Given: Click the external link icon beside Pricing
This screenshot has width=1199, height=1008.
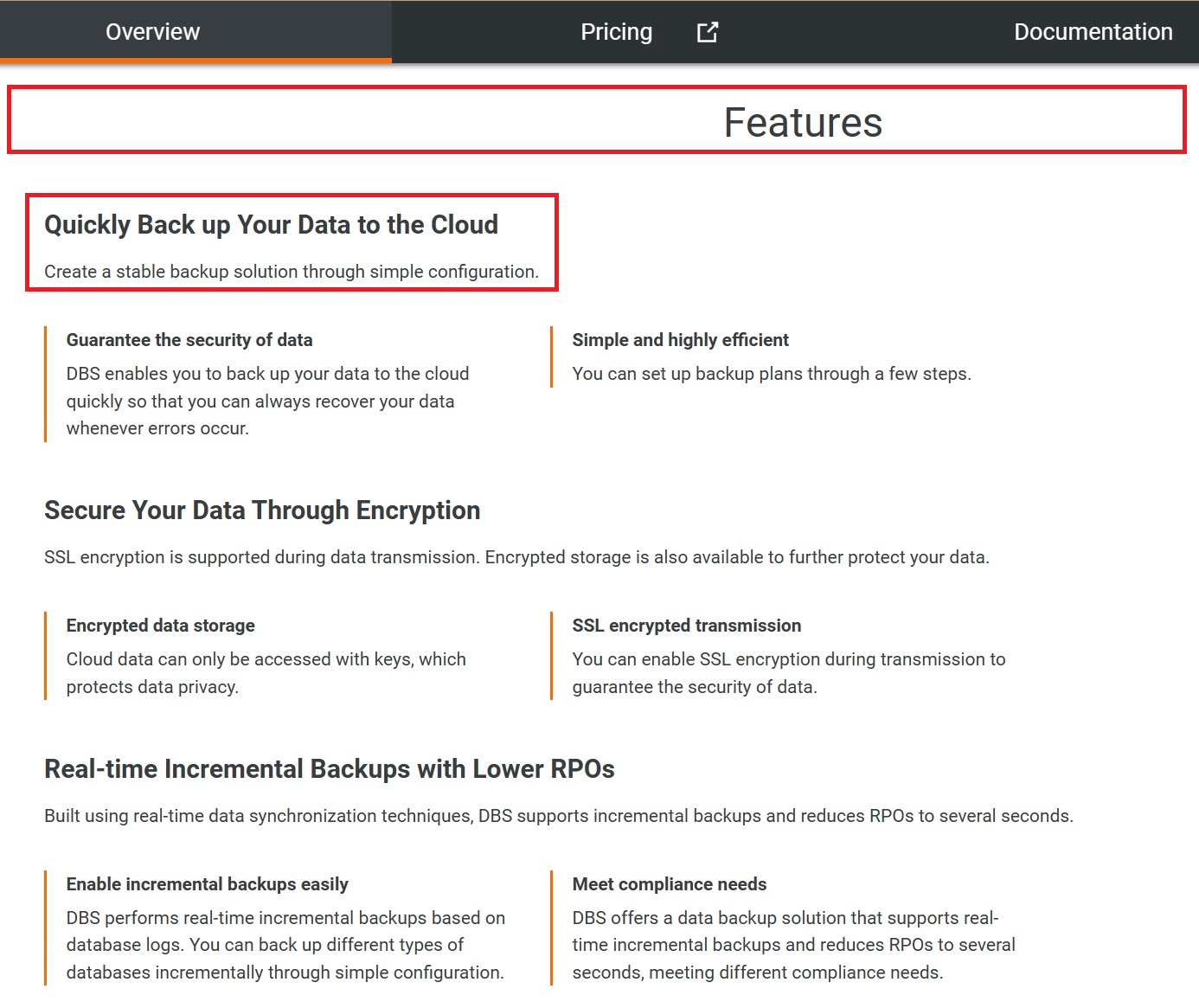Looking at the screenshot, I should pyautogui.click(x=707, y=30).
